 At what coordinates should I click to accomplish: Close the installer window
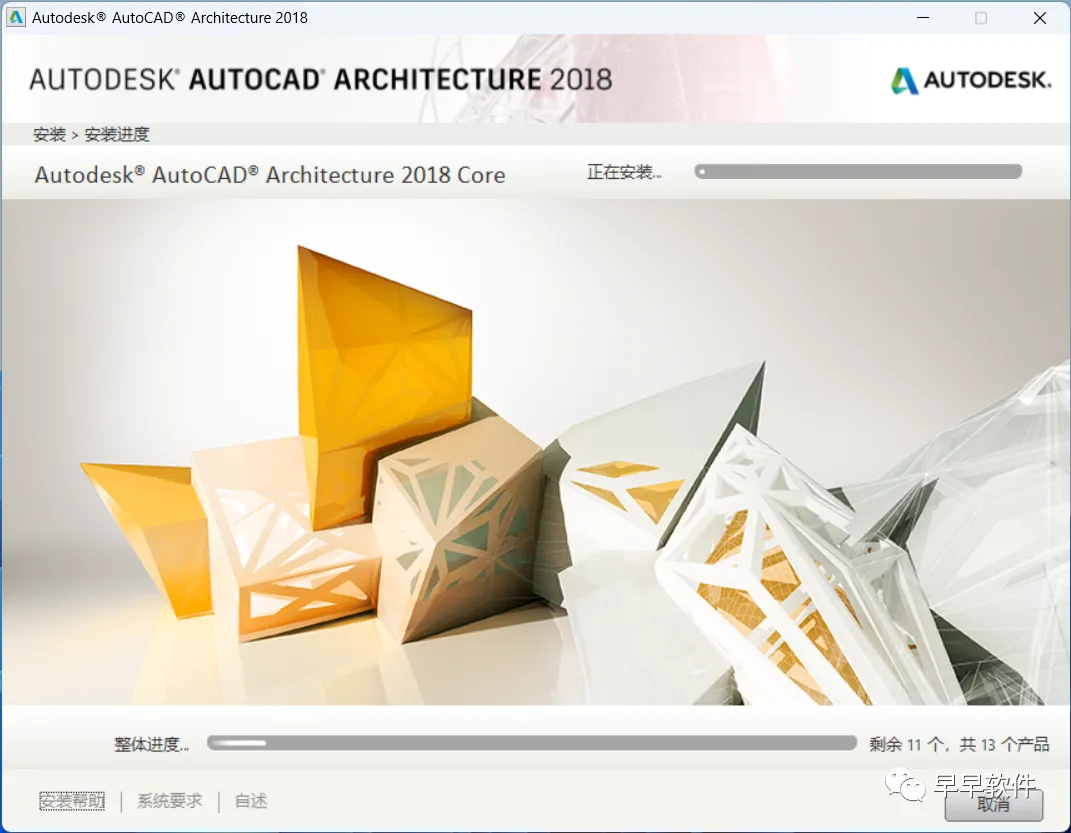coord(1040,18)
